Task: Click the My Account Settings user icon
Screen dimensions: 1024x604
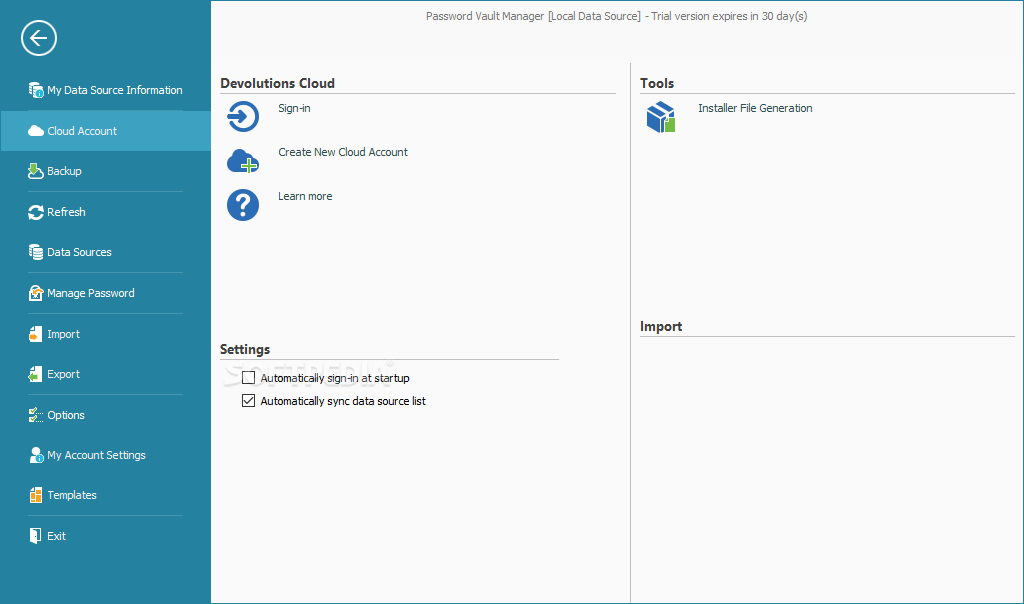Action: pos(36,455)
